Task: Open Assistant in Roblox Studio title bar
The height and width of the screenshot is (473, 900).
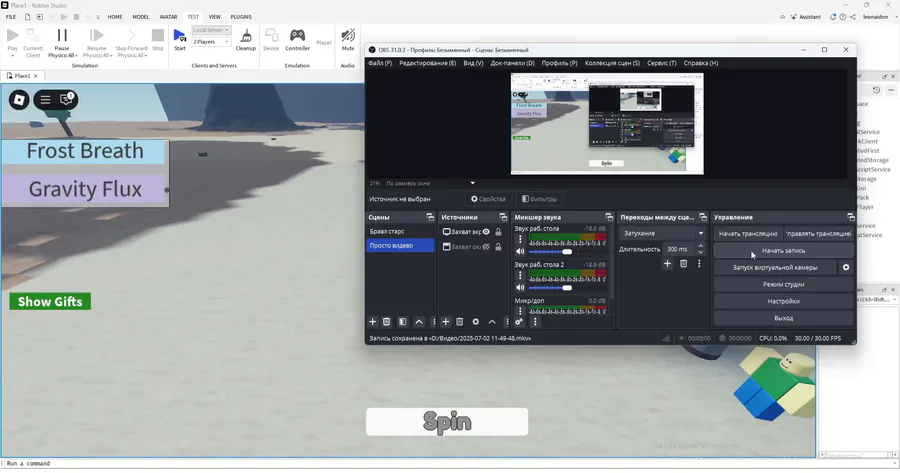Action: point(806,17)
